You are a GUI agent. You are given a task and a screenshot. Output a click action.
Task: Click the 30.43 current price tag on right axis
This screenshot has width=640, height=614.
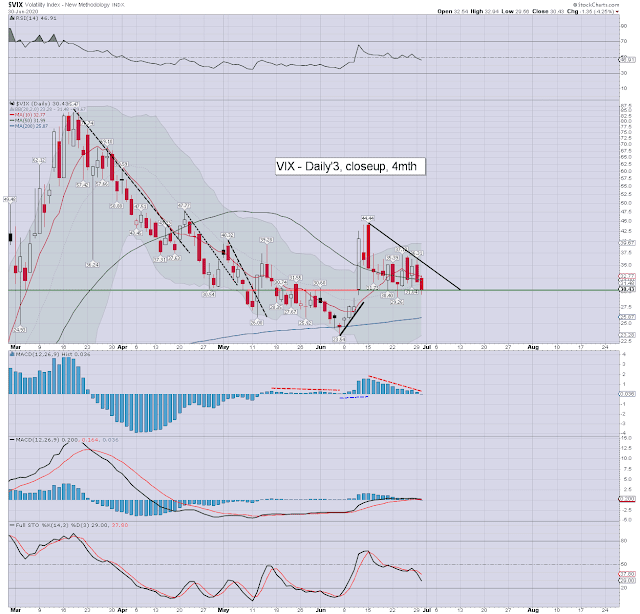[x=627, y=289]
